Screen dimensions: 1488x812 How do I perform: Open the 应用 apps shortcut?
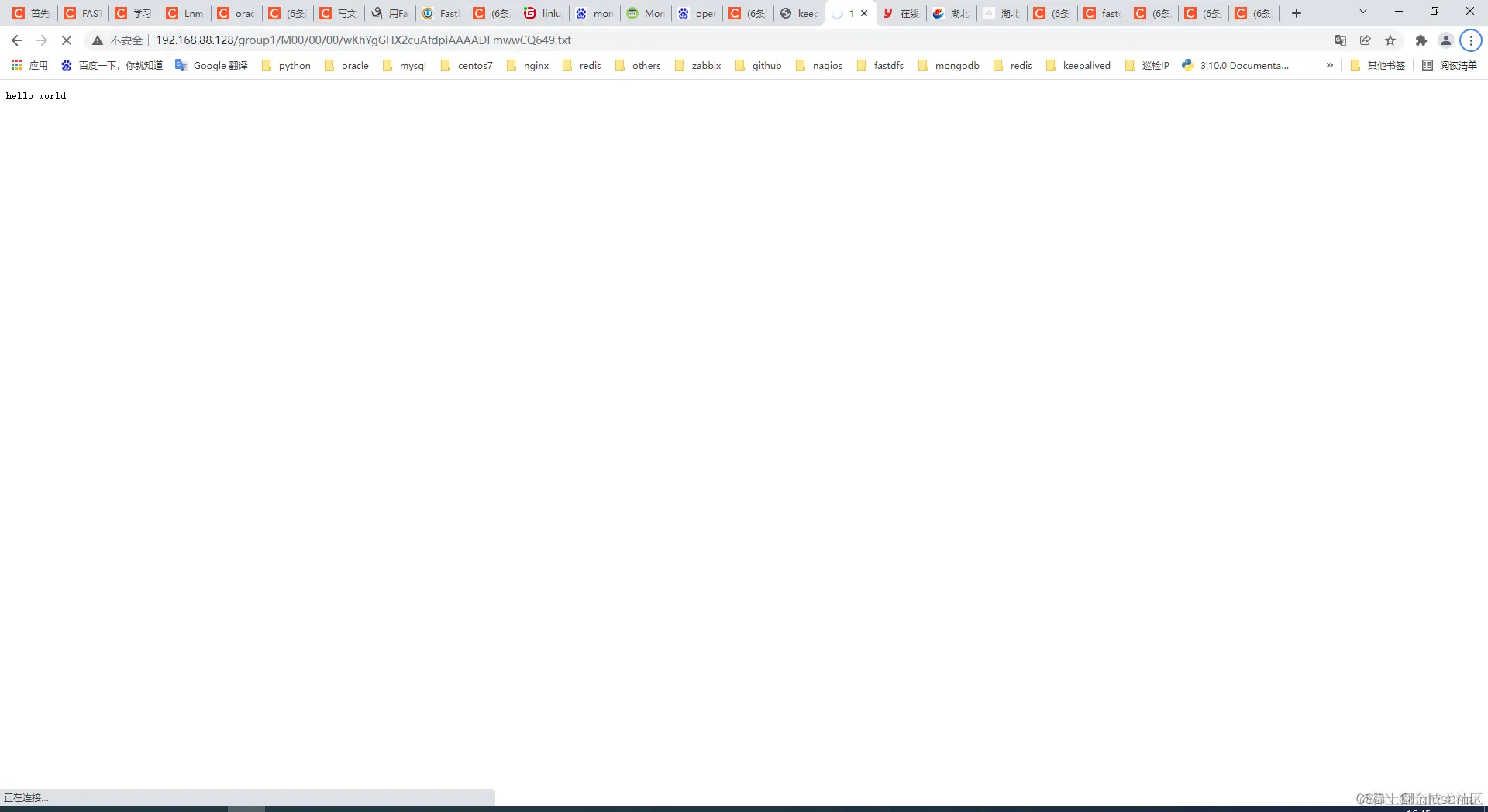coord(29,66)
